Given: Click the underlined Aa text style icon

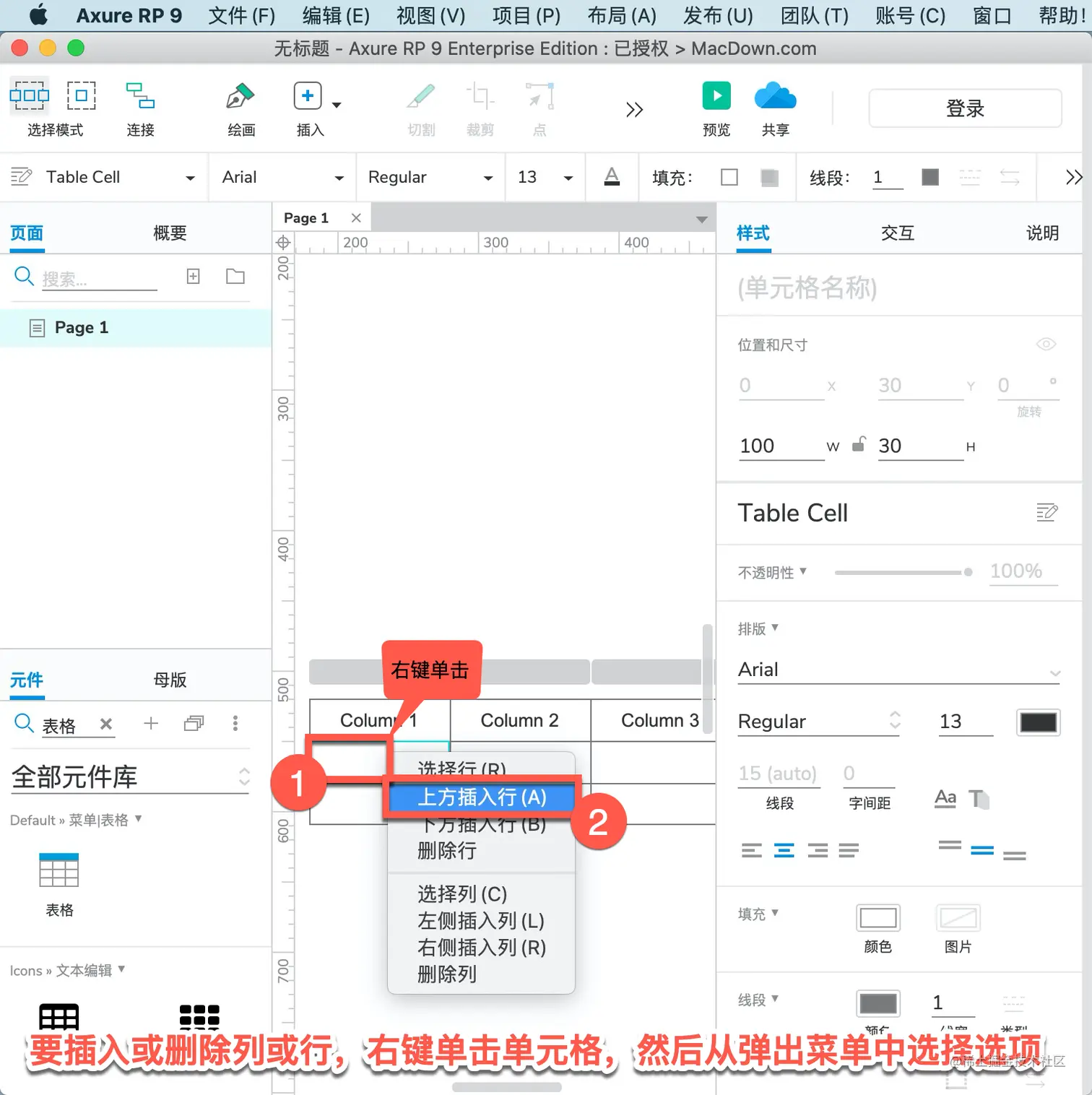Looking at the screenshot, I should tap(945, 798).
